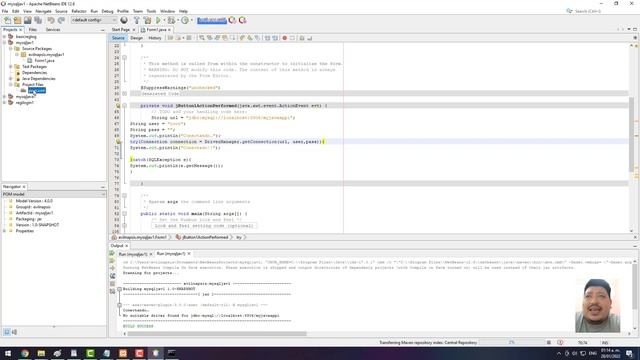Click the Build Project hammer icon
Image resolution: width=640 pixels, height=360 pixels.
(x=137, y=20)
